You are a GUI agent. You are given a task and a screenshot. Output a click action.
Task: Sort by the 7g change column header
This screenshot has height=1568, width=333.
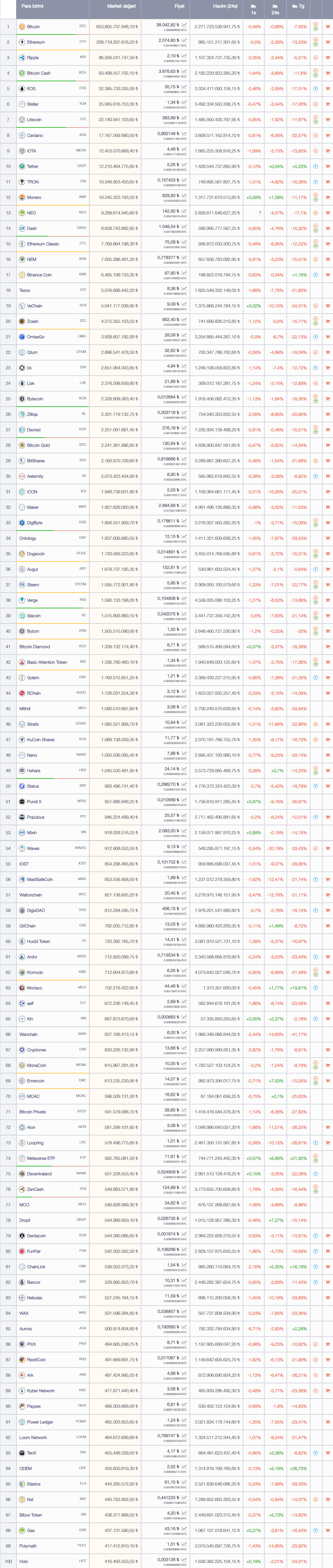click(x=298, y=6)
